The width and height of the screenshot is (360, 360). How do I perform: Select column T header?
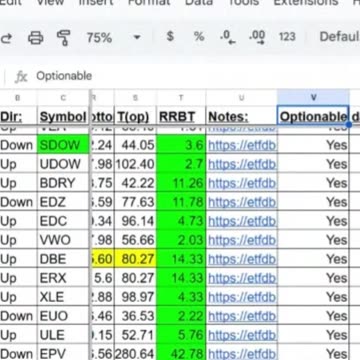click(181, 98)
